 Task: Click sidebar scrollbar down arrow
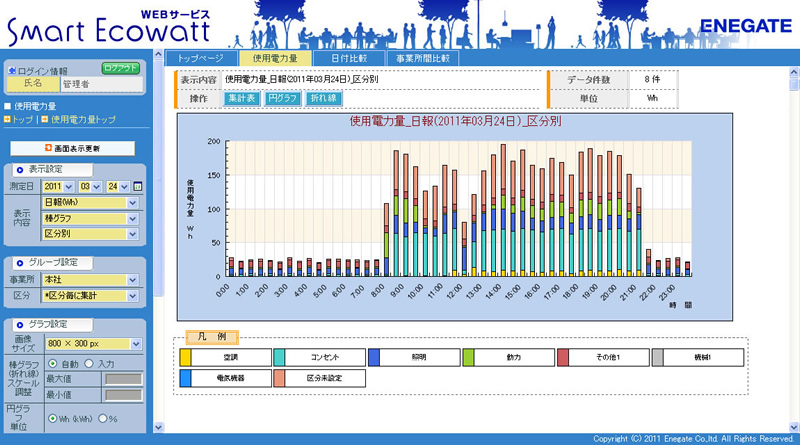coord(158,427)
